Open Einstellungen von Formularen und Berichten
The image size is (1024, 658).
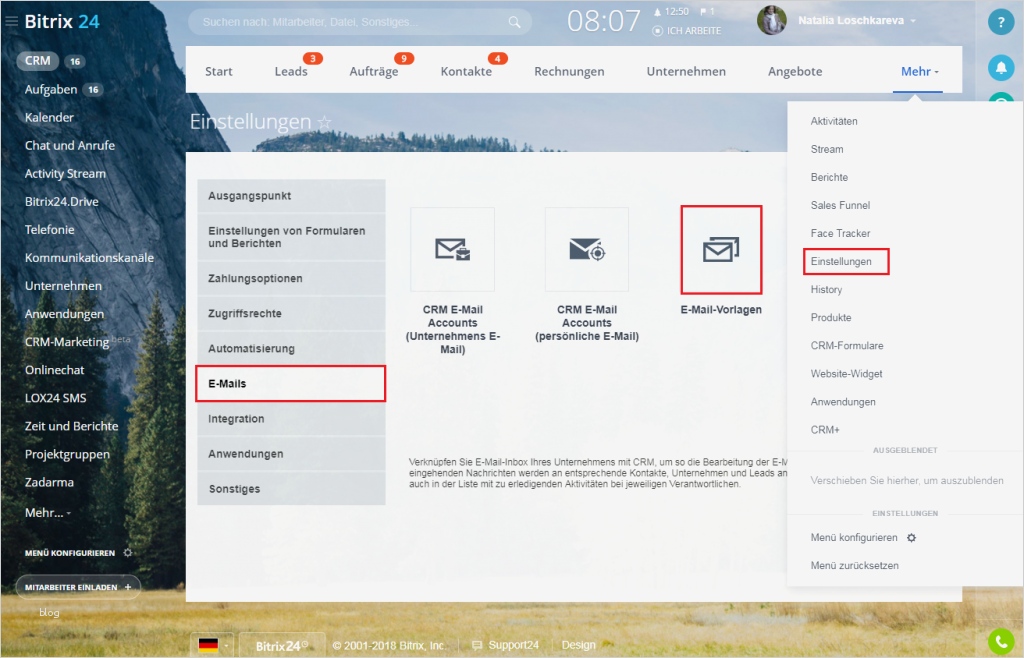coord(291,237)
